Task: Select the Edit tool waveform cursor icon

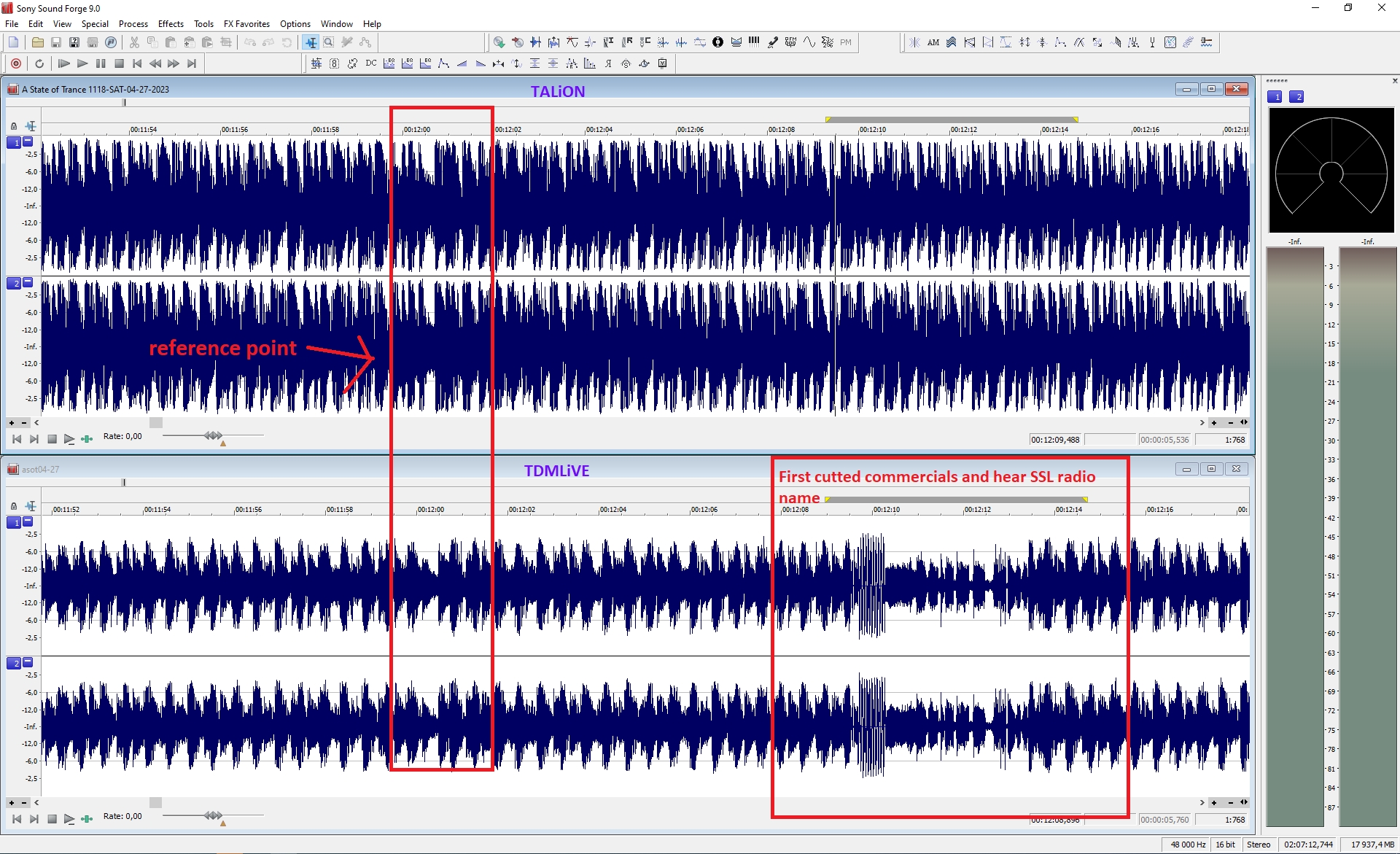Action: point(311,42)
